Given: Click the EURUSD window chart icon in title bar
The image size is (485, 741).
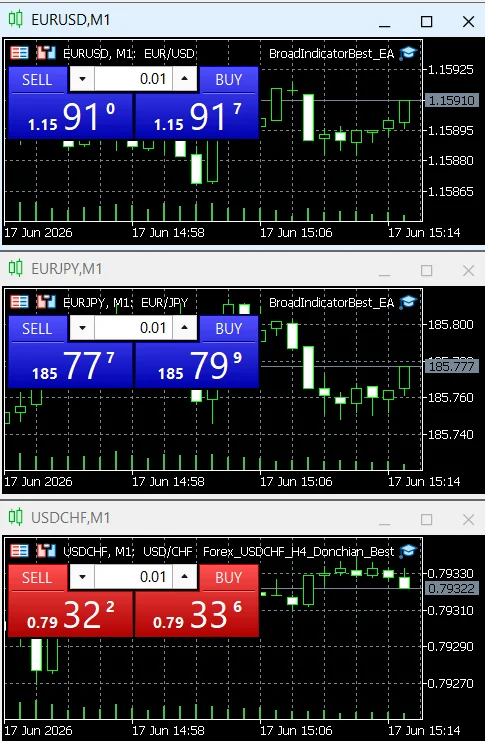Looking at the screenshot, I should 16,19.
